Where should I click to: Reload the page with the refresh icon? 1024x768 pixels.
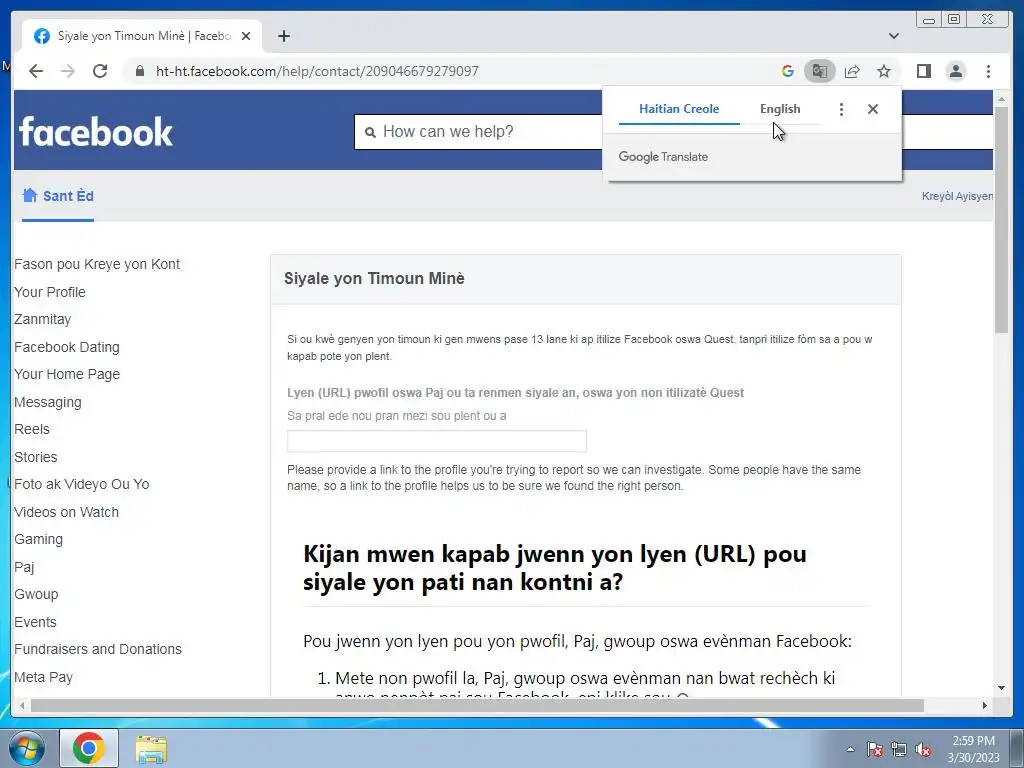(100, 71)
